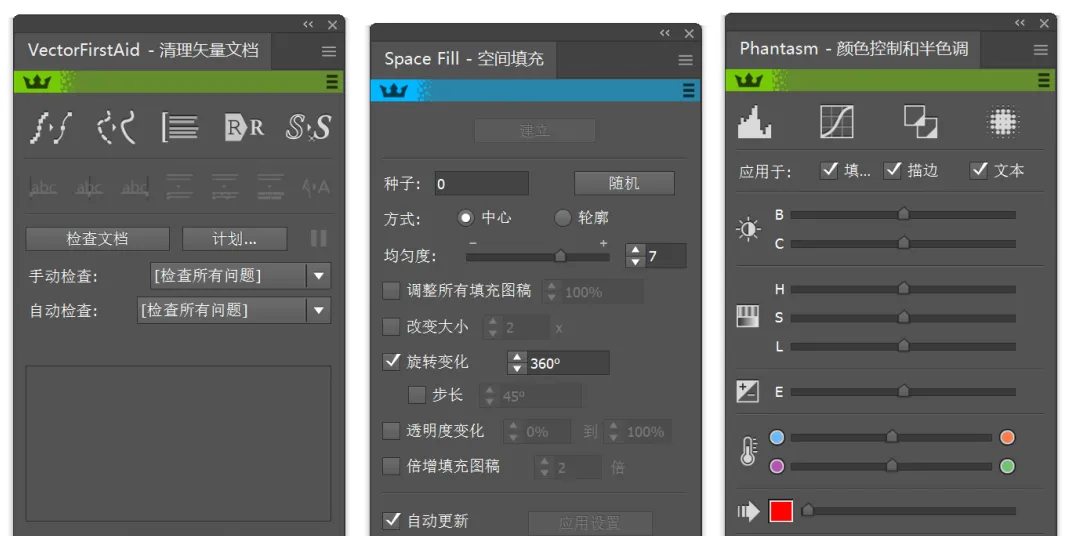Viewport: 1080px width, 536px height.
Task: Click Phantasm E exposure slider
Action: (x=903, y=391)
